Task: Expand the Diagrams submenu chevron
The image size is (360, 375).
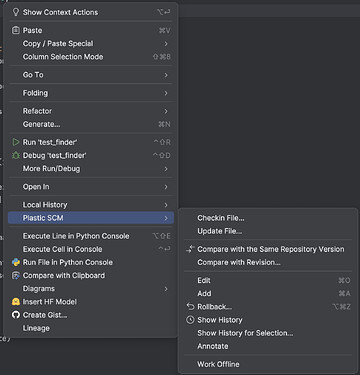Action: tap(166, 289)
